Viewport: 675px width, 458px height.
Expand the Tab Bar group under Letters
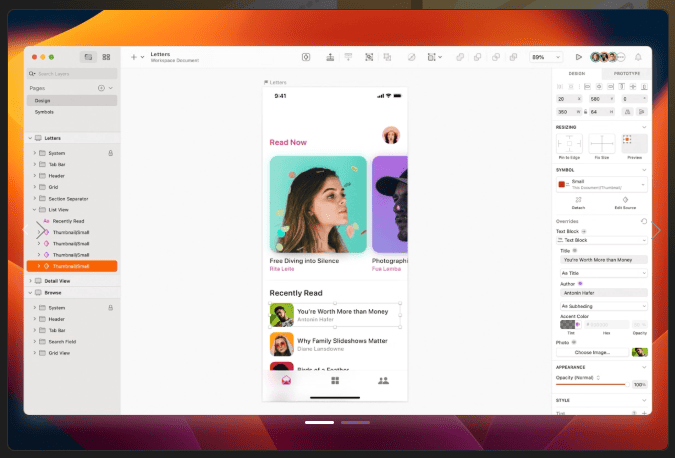[35, 164]
